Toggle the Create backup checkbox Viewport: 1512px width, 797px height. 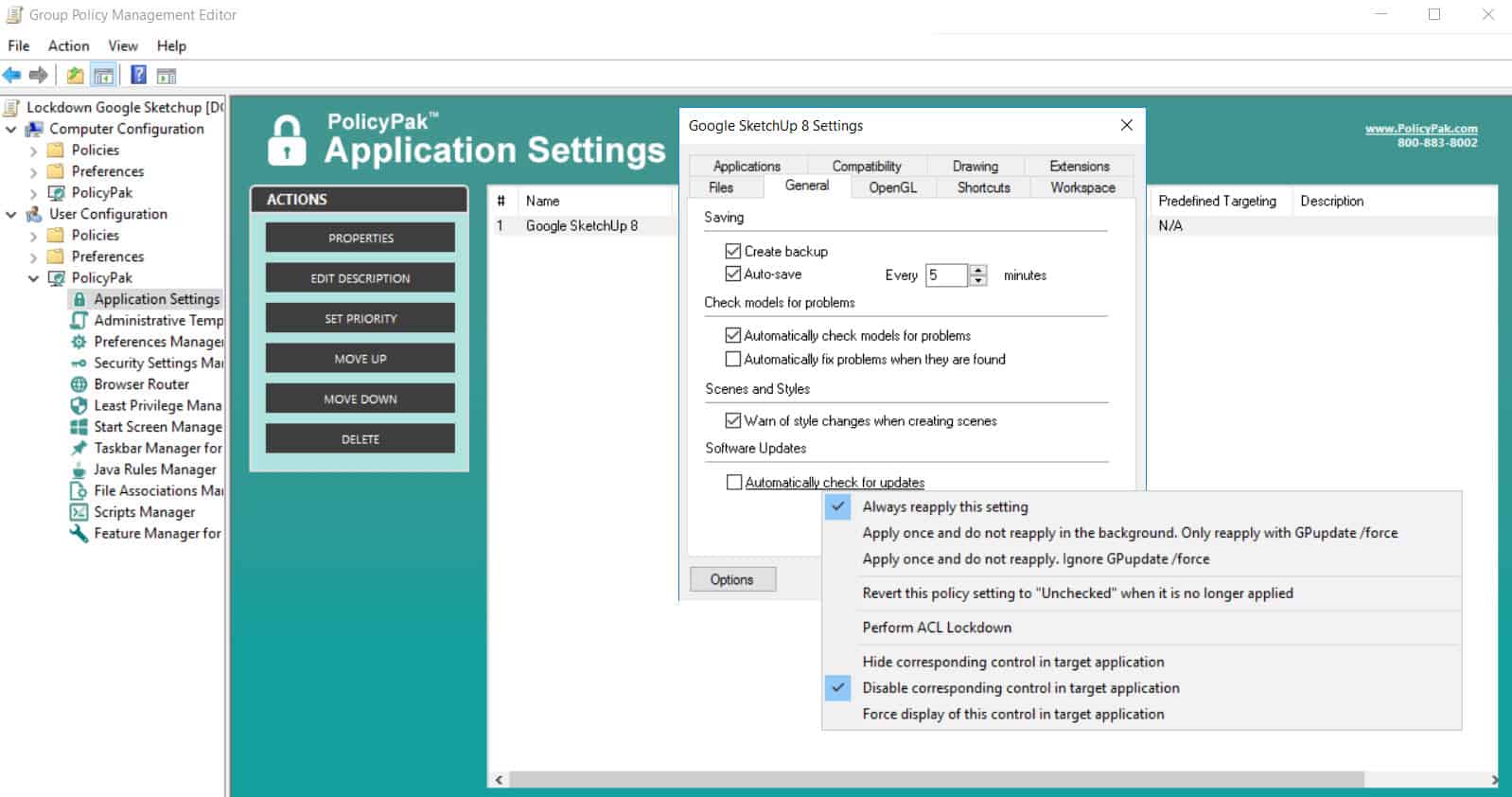732,251
